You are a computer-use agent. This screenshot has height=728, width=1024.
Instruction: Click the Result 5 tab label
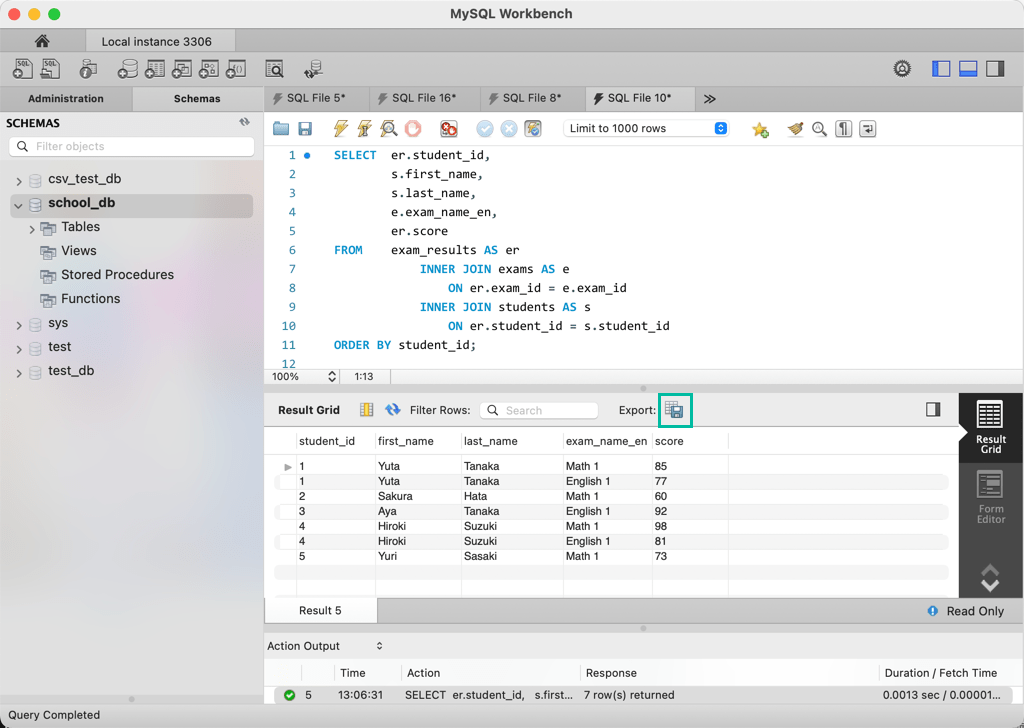320,610
